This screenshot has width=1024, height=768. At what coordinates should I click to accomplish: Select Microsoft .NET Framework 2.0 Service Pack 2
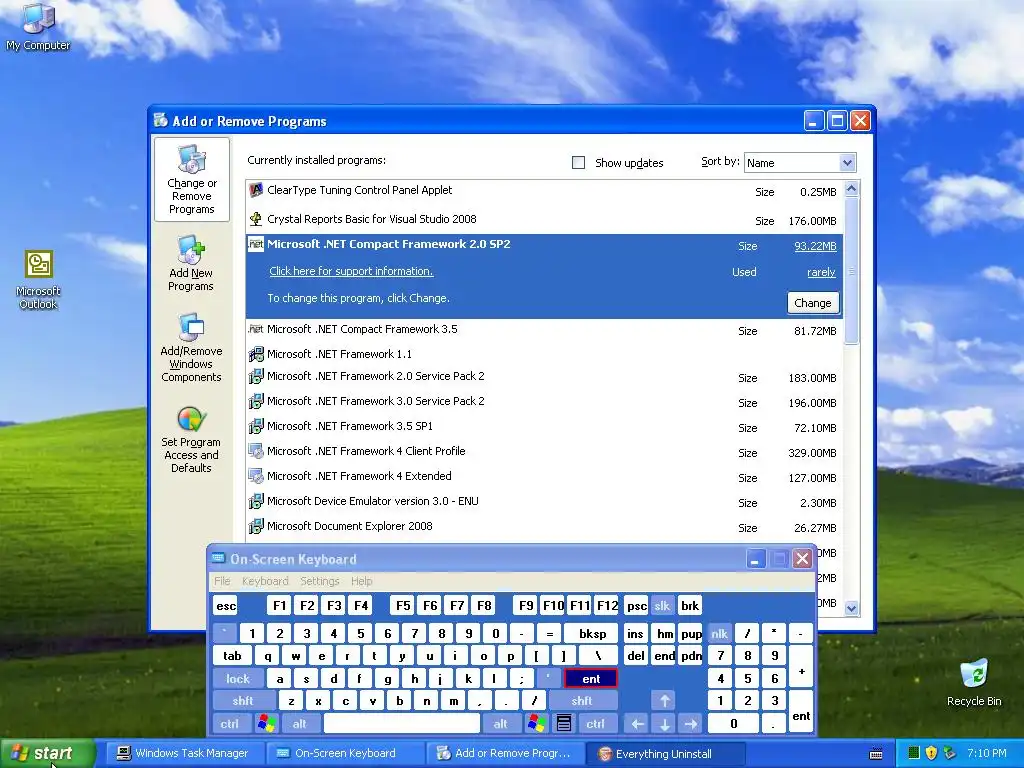pyautogui.click(x=544, y=377)
